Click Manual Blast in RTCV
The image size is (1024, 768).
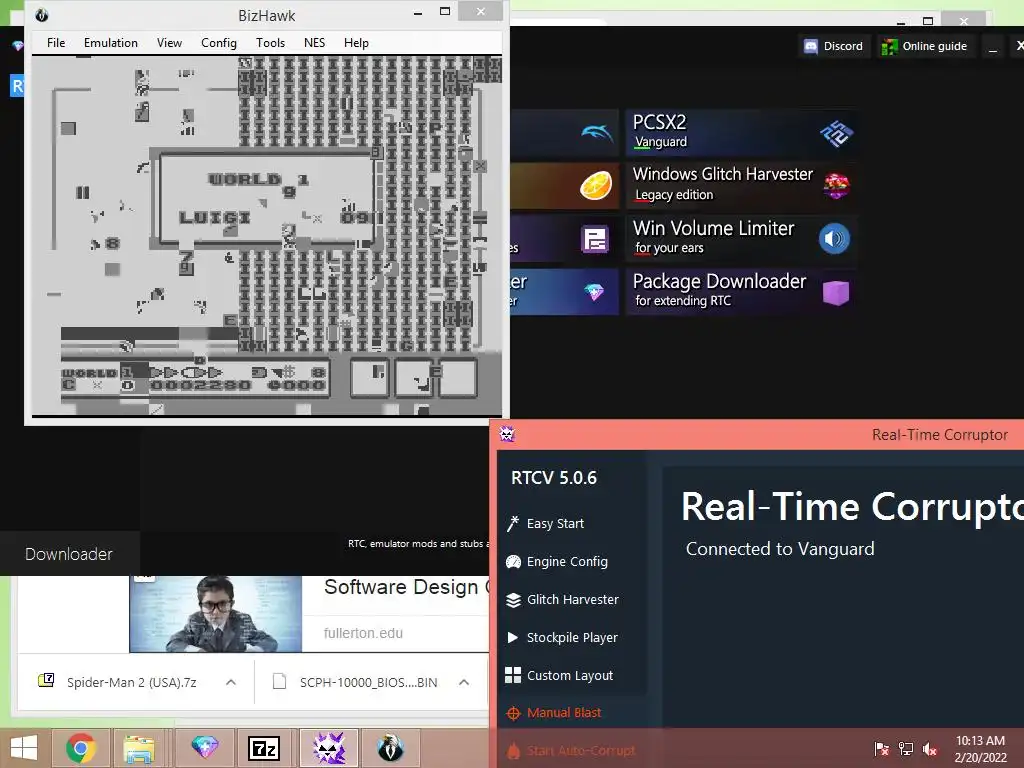564,713
